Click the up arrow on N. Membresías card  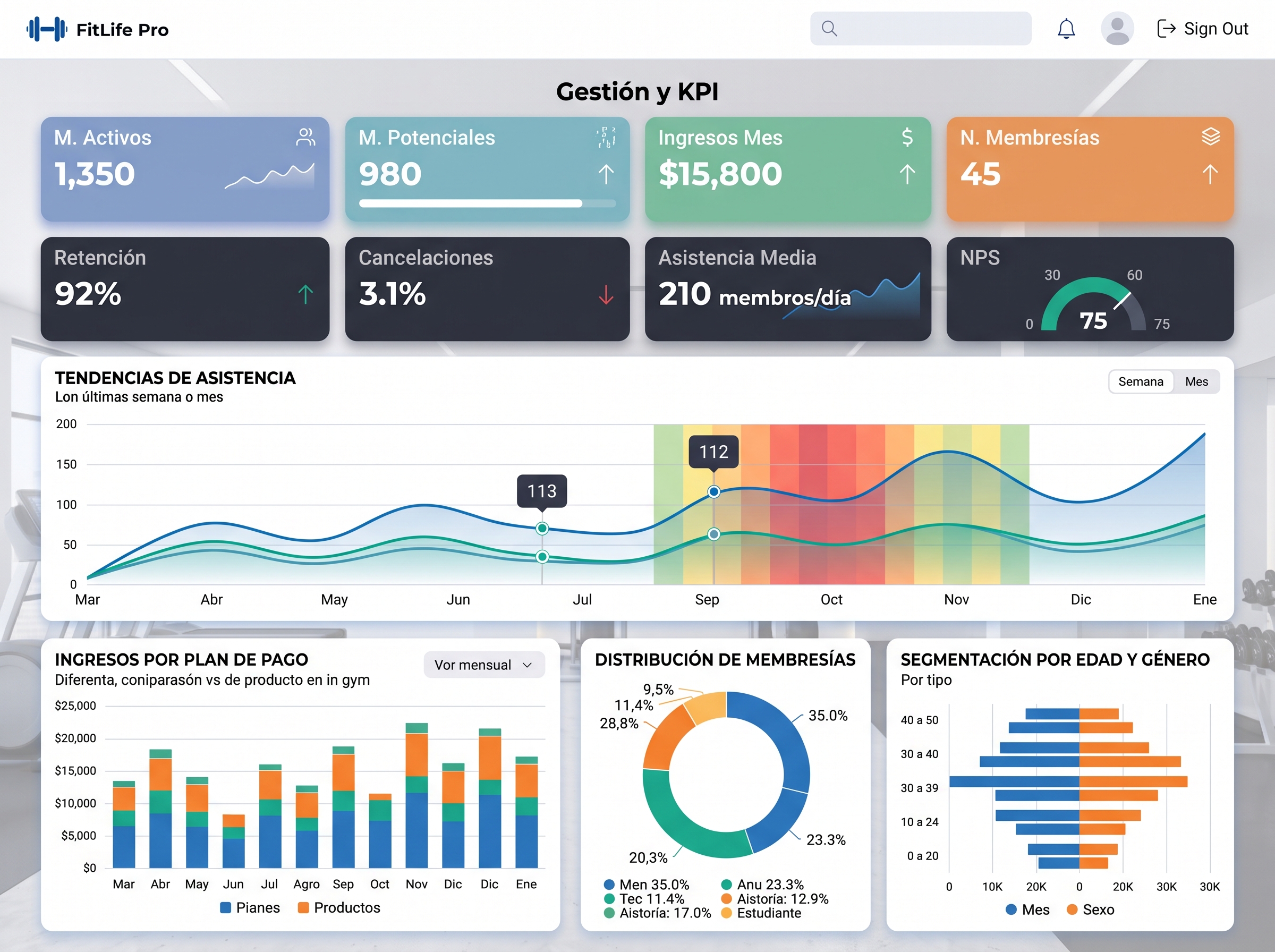(x=1210, y=175)
